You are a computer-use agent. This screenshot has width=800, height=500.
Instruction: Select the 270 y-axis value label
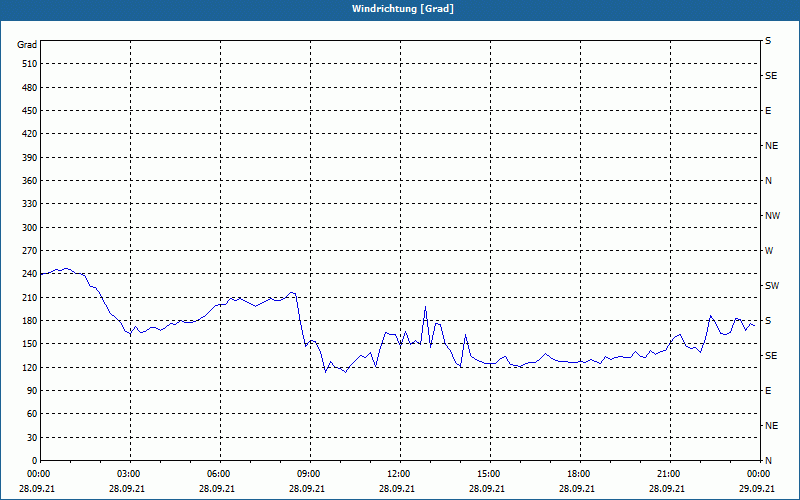click(x=30, y=251)
